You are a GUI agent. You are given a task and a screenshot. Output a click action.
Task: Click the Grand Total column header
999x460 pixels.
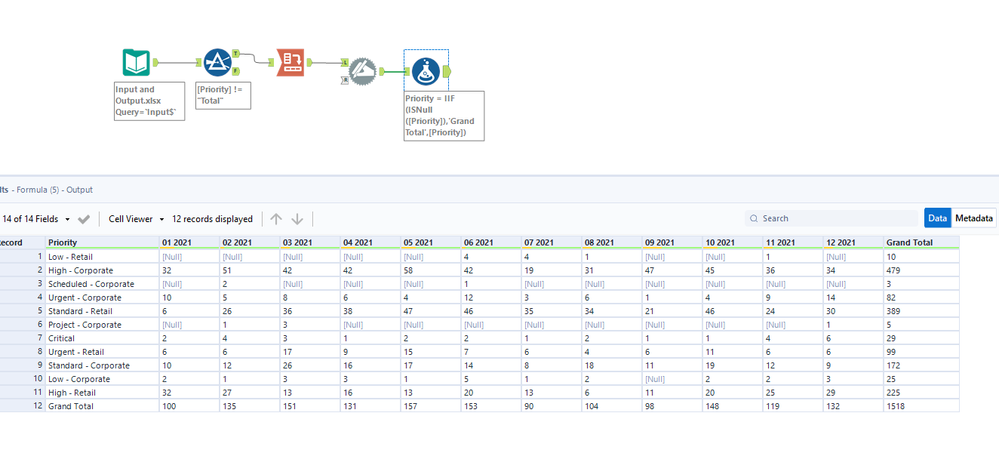tap(921, 242)
